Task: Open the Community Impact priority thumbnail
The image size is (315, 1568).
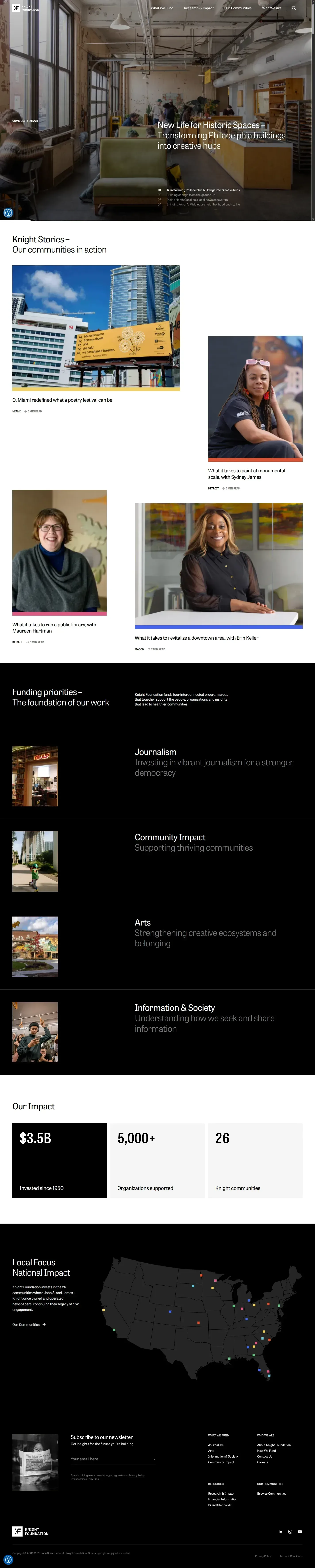Action: tap(35, 861)
